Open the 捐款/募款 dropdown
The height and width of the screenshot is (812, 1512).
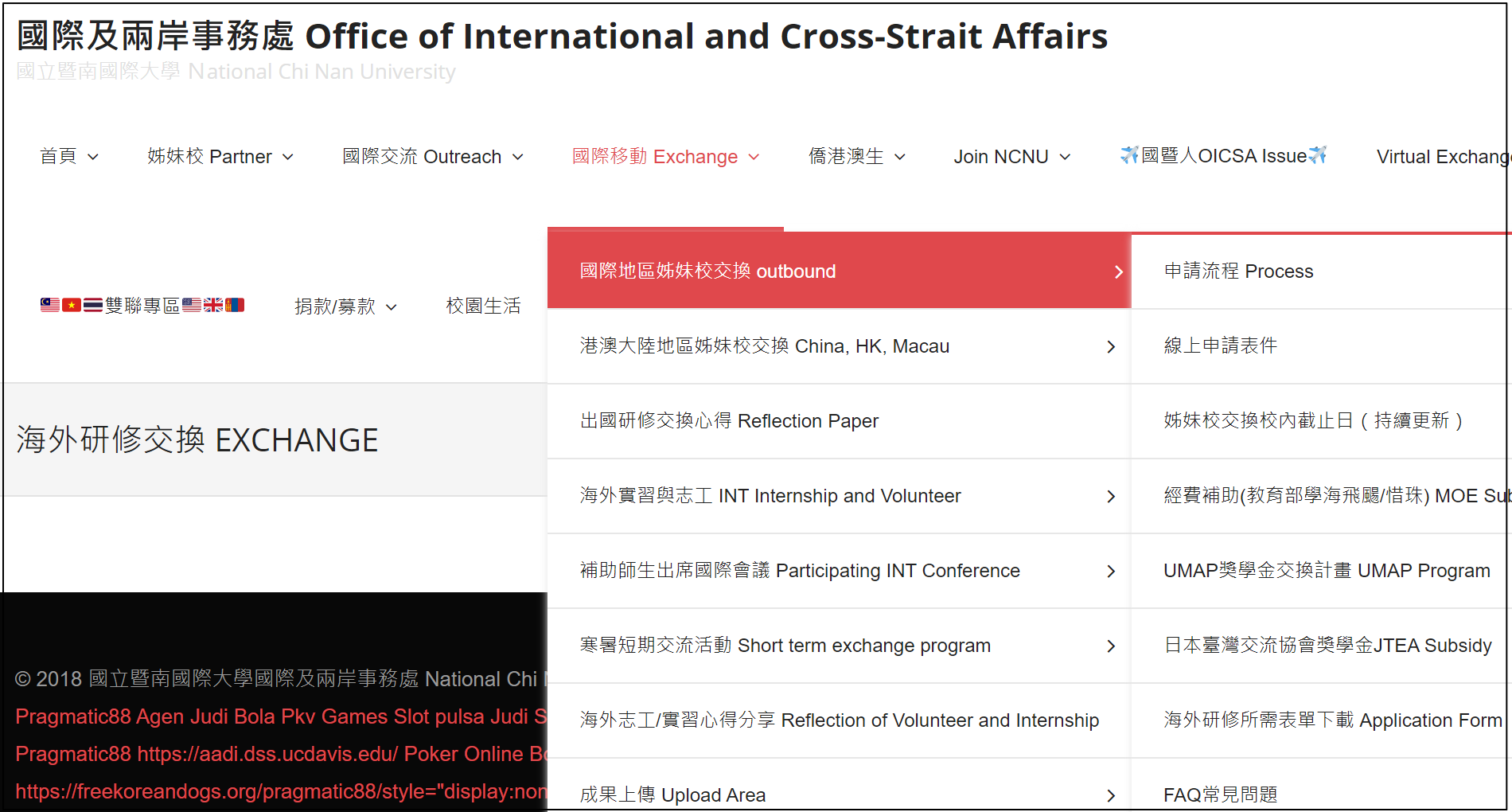[x=345, y=306]
